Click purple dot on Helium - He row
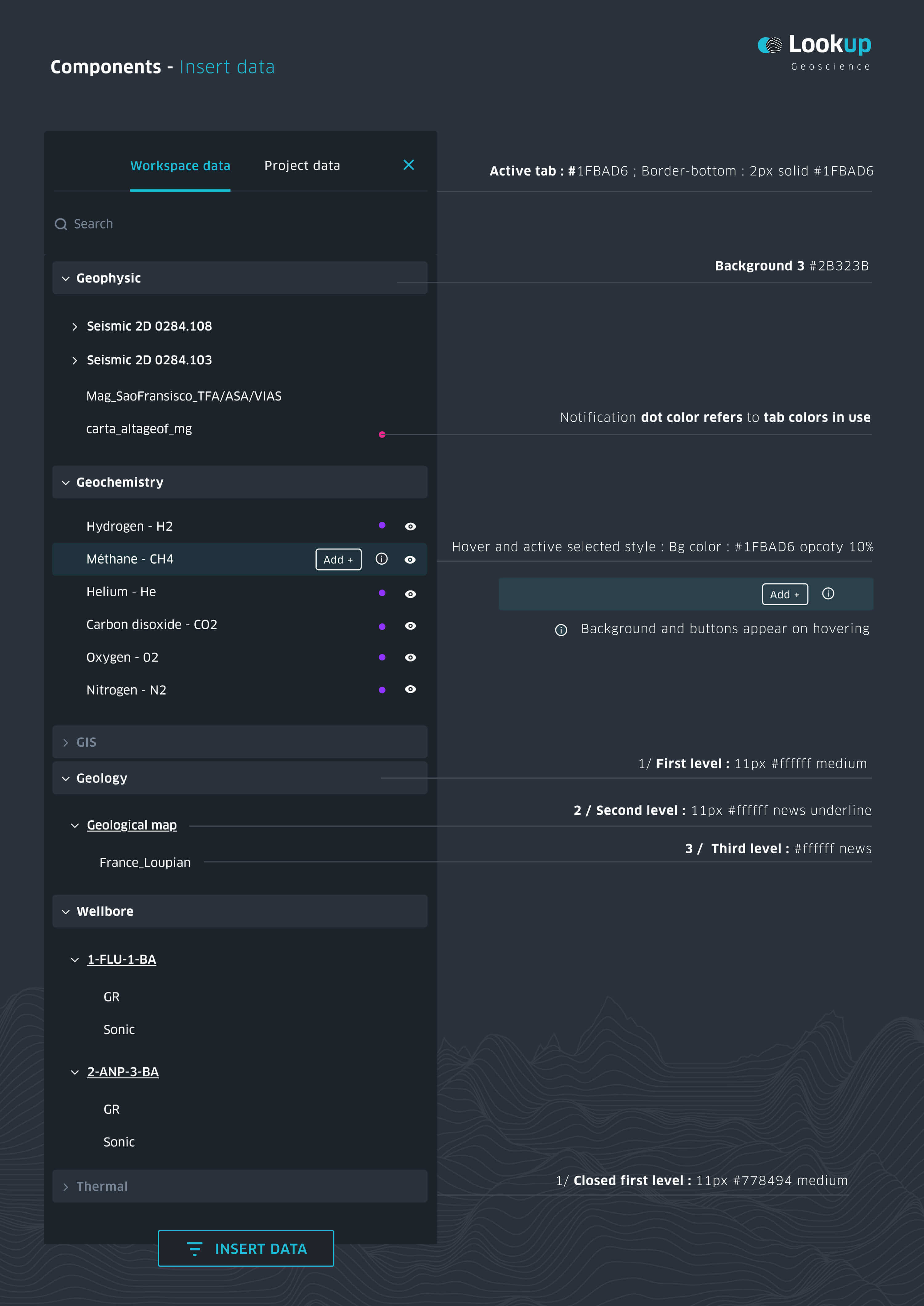This screenshot has height=1306, width=924. pos(382,592)
